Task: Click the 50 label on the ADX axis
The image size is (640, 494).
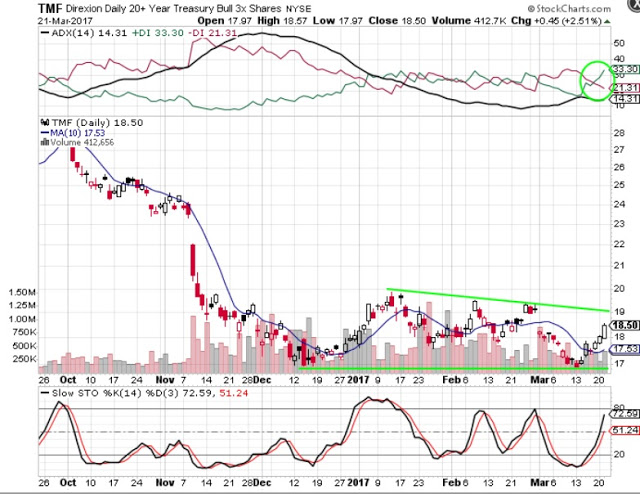Action: pos(619,43)
